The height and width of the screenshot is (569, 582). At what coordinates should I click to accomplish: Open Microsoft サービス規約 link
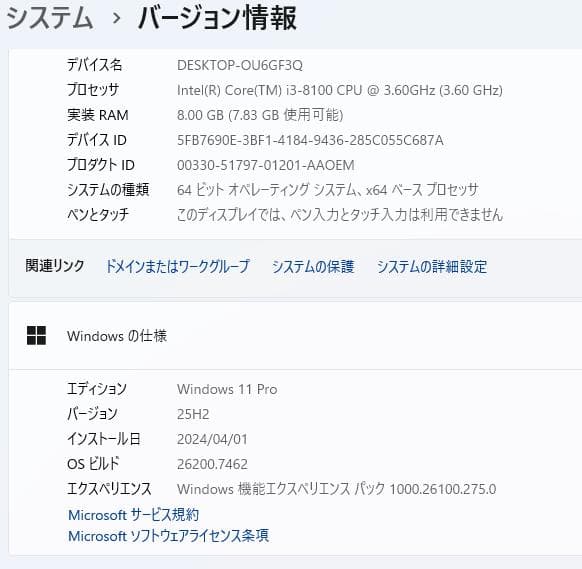[134, 515]
